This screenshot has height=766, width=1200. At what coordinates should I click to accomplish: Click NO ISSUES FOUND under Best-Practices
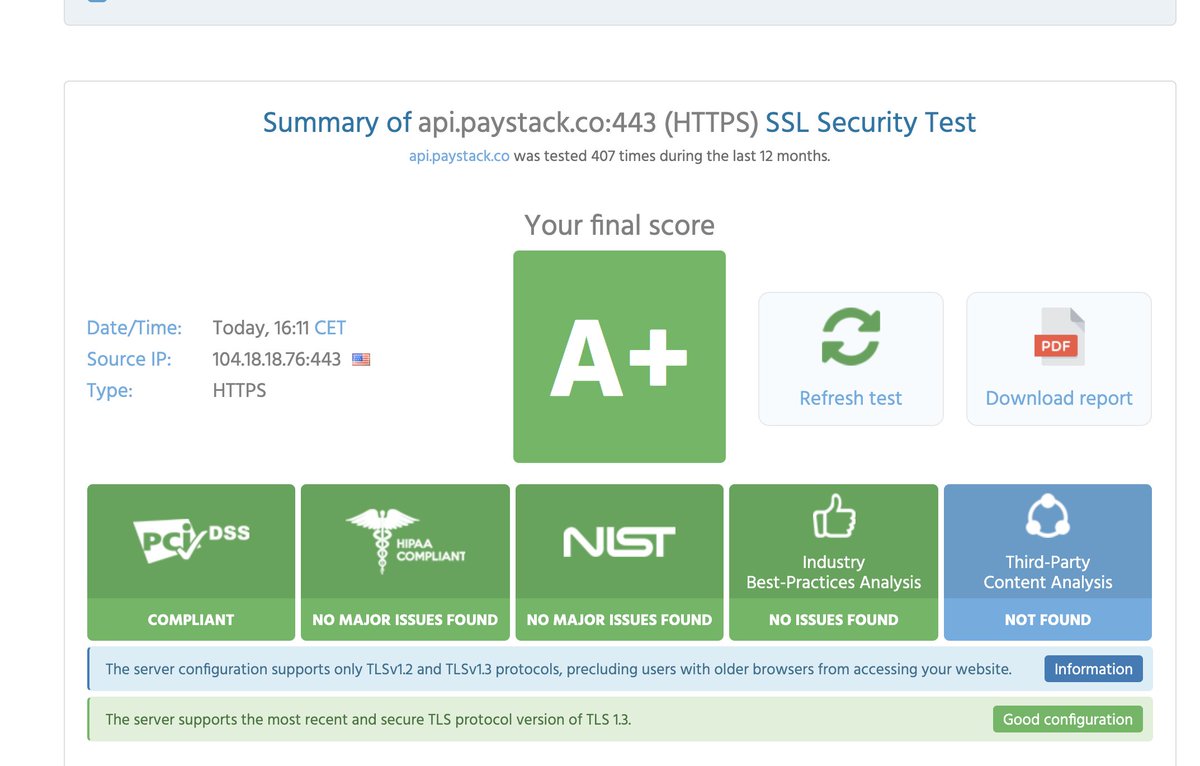(834, 620)
